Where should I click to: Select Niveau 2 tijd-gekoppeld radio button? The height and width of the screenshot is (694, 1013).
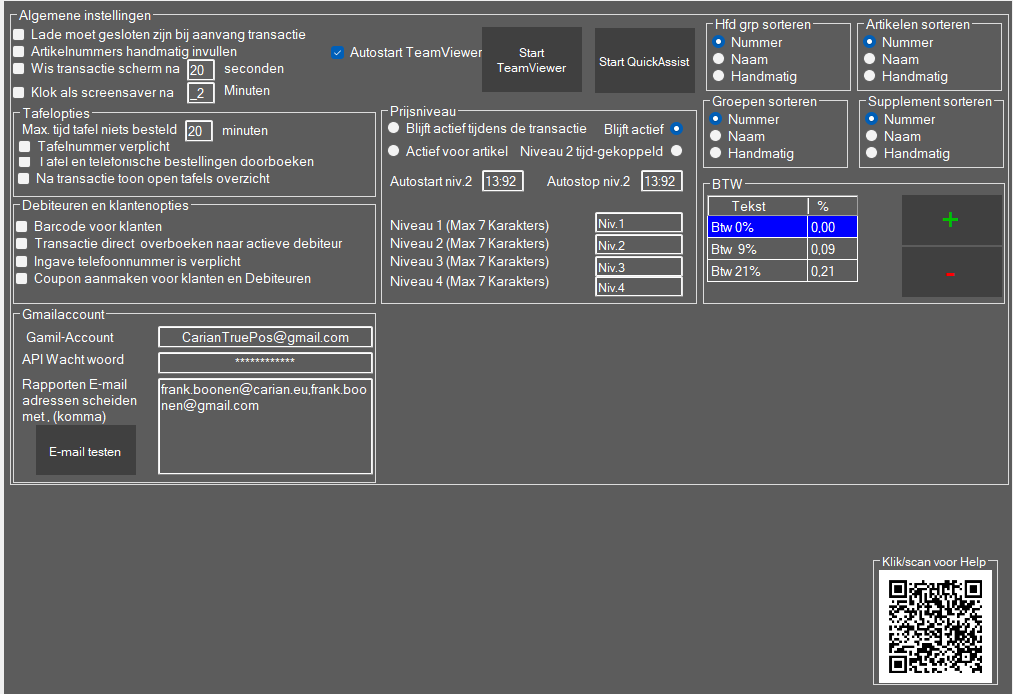click(677, 151)
